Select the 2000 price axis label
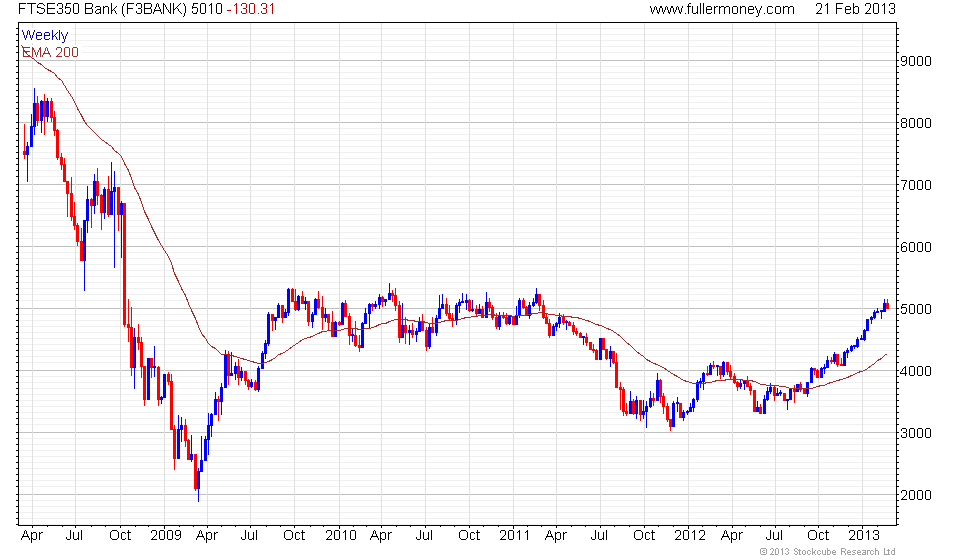980x560 pixels. pyautogui.click(x=916, y=495)
